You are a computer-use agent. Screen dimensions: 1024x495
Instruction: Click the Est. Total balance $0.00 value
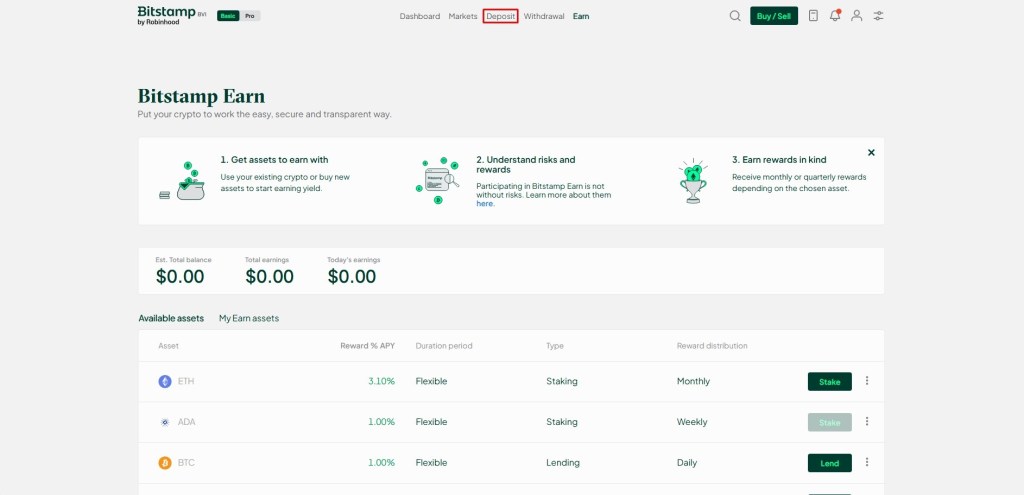tap(180, 277)
